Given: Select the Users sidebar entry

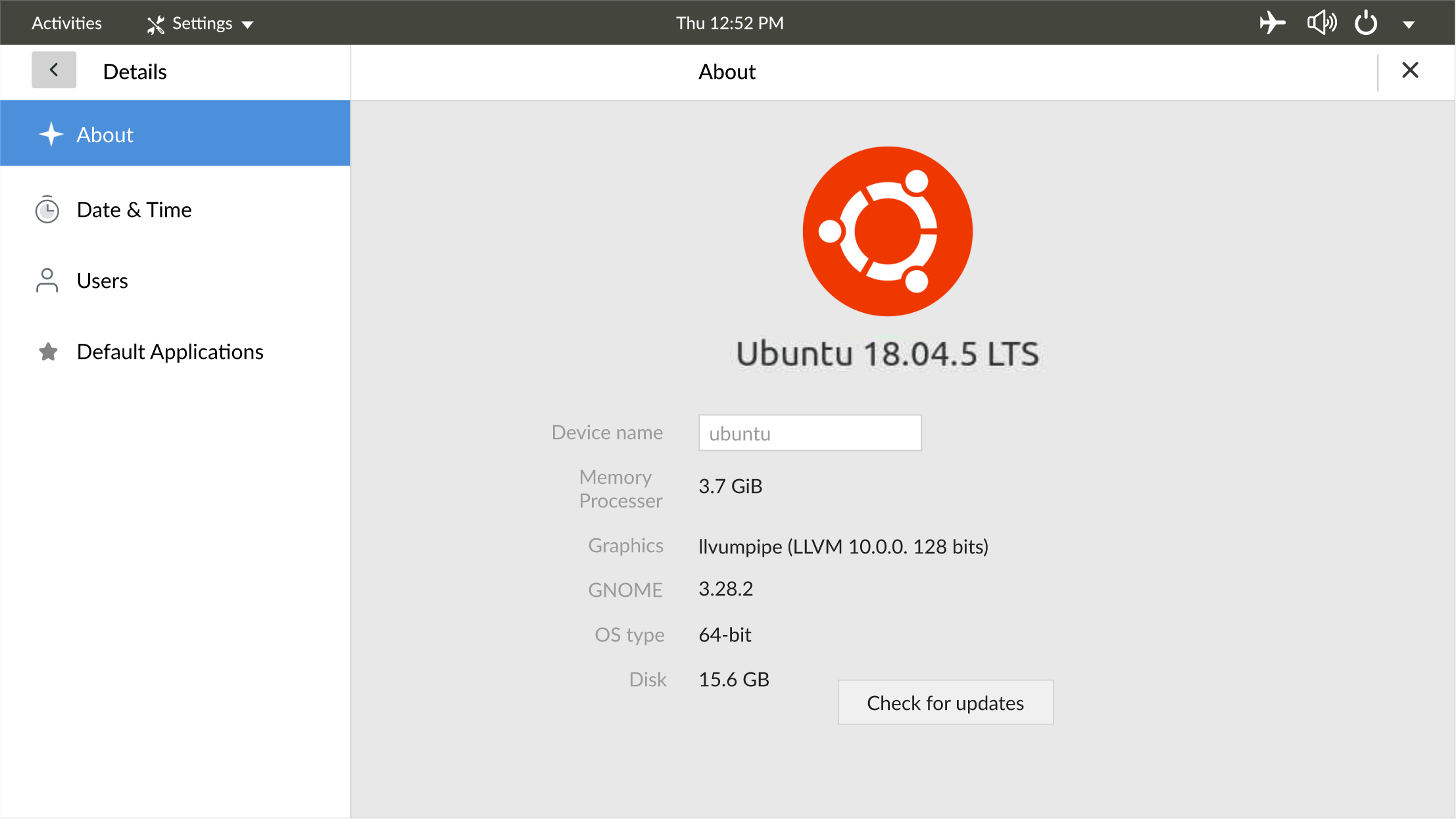Looking at the screenshot, I should click(x=103, y=280).
